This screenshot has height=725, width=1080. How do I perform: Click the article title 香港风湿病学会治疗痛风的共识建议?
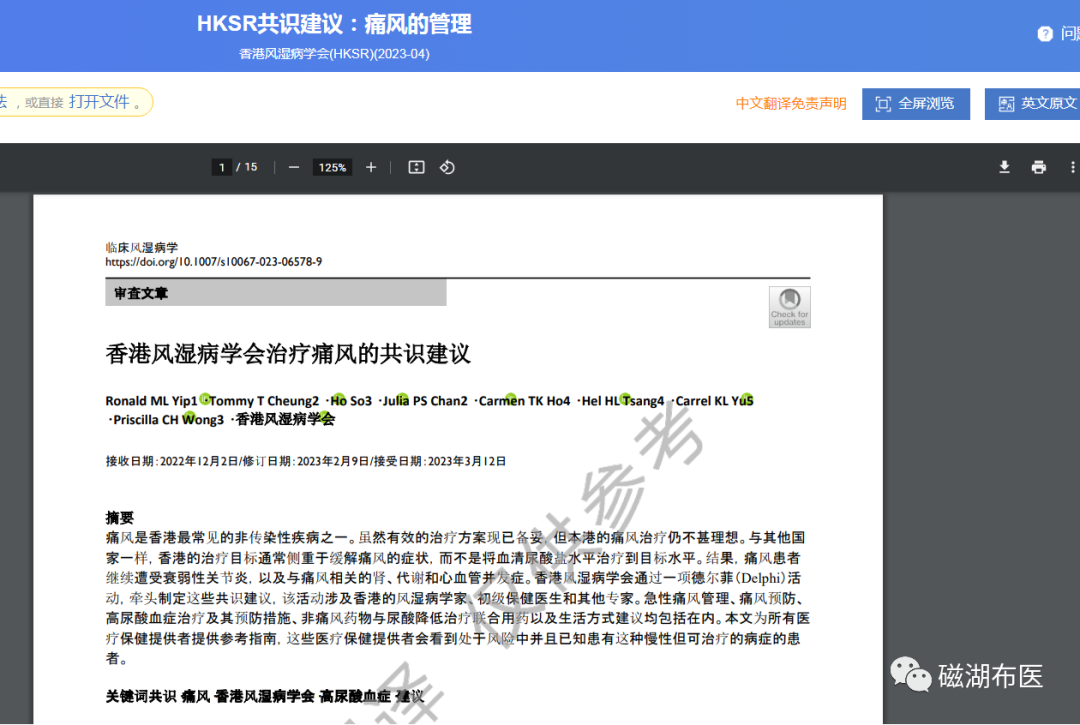pos(288,354)
